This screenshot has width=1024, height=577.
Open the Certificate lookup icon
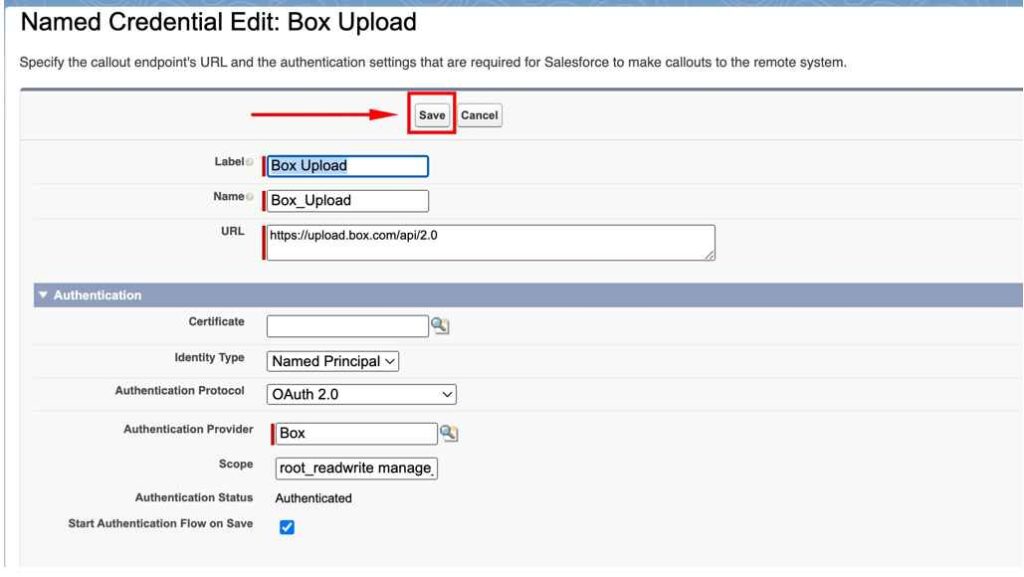click(x=440, y=325)
